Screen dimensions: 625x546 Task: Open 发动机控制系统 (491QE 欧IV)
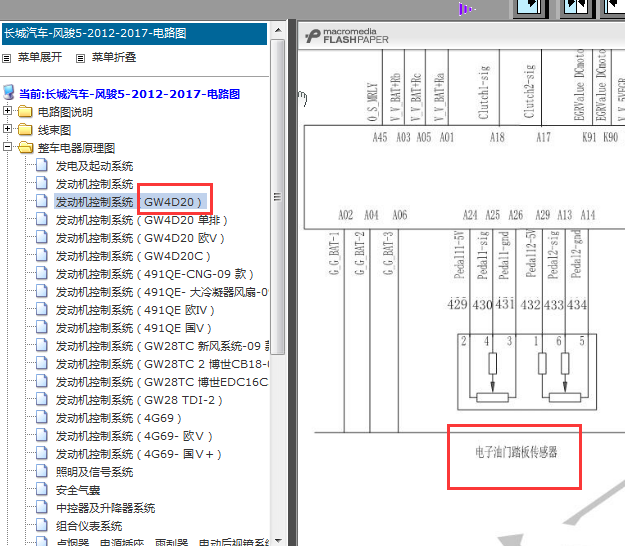[x=135, y=310]
